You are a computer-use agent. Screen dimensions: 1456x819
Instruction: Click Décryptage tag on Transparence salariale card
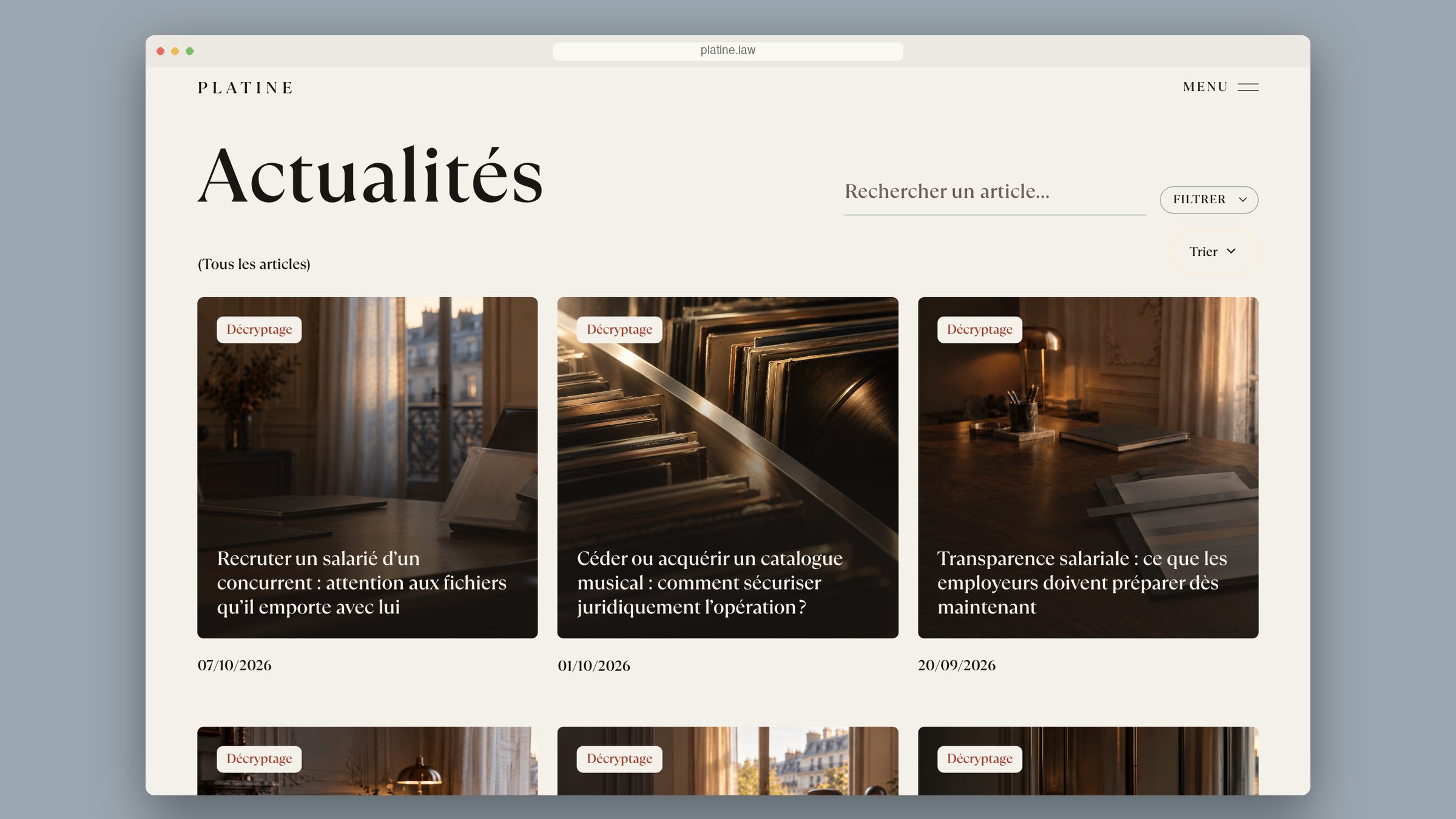979,329
